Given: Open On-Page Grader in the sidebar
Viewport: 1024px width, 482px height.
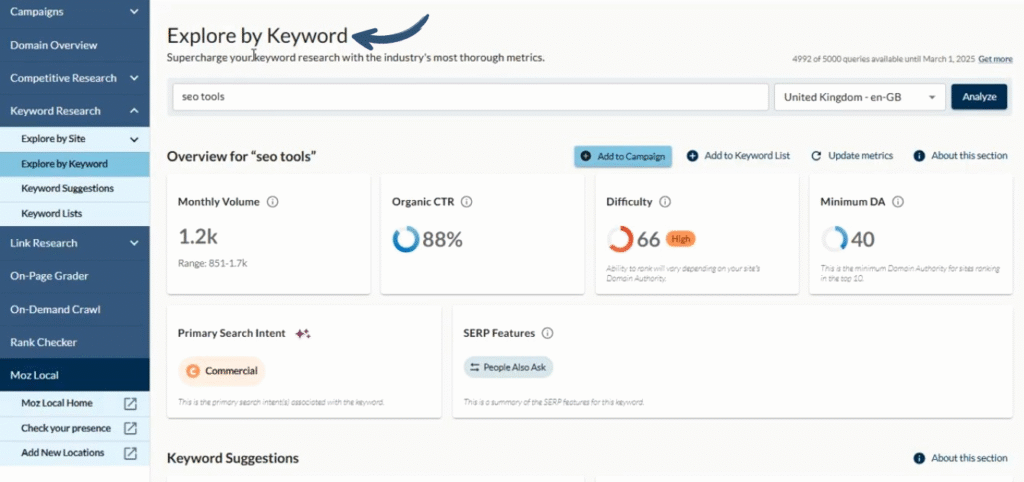Looking at the screenshot, I should tap(74, 276).
